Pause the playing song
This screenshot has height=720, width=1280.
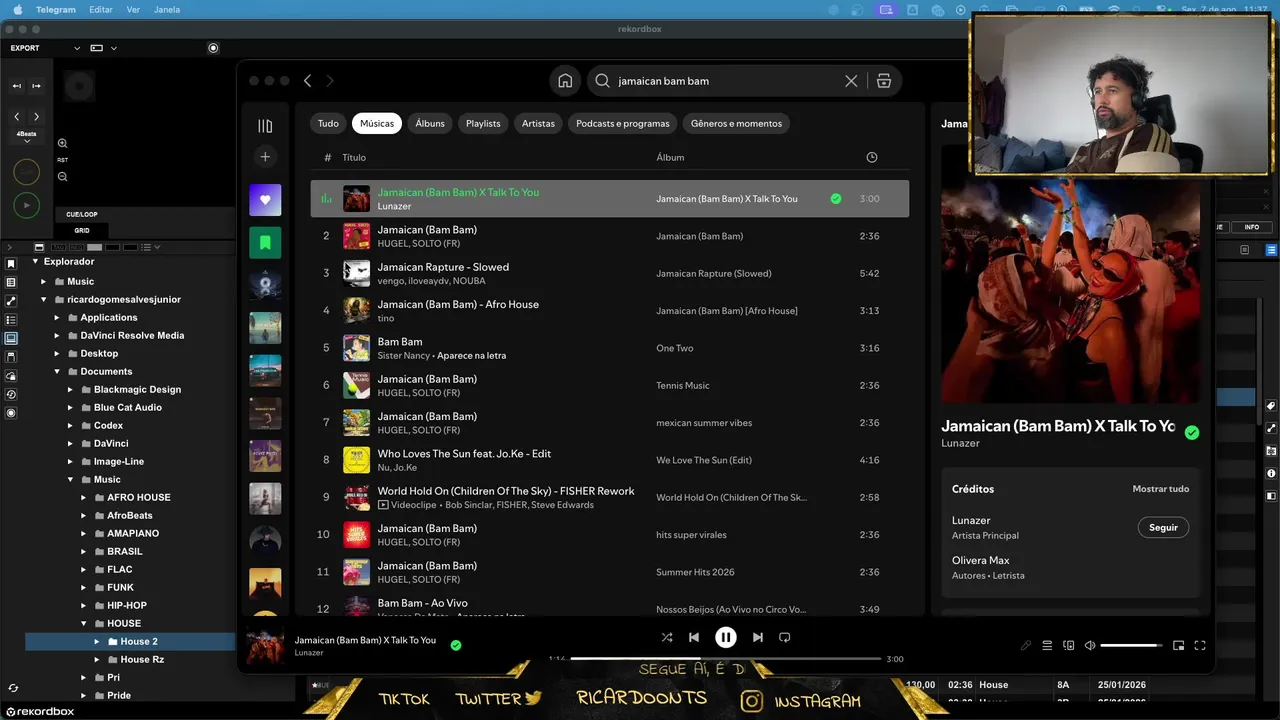[726, 637]
